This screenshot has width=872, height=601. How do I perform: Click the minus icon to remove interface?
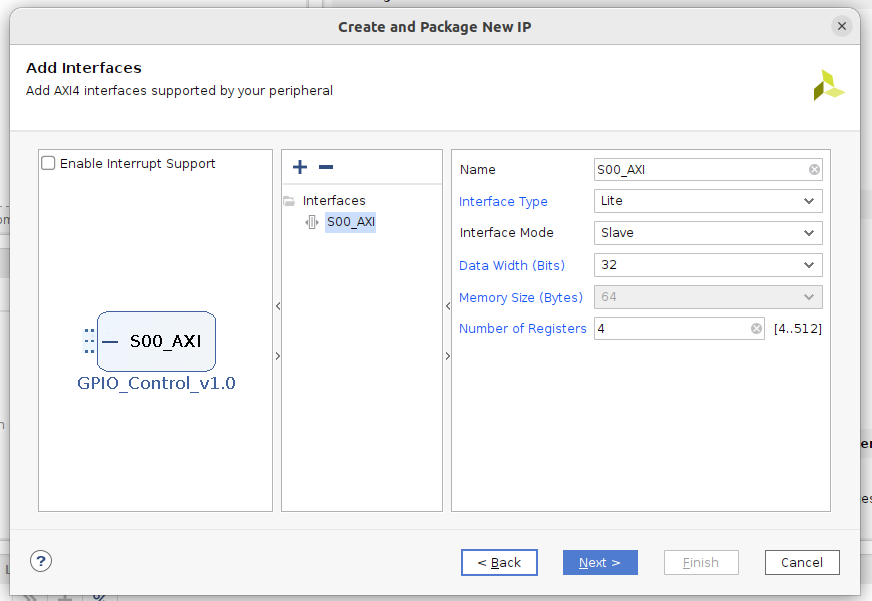point(325,167)
